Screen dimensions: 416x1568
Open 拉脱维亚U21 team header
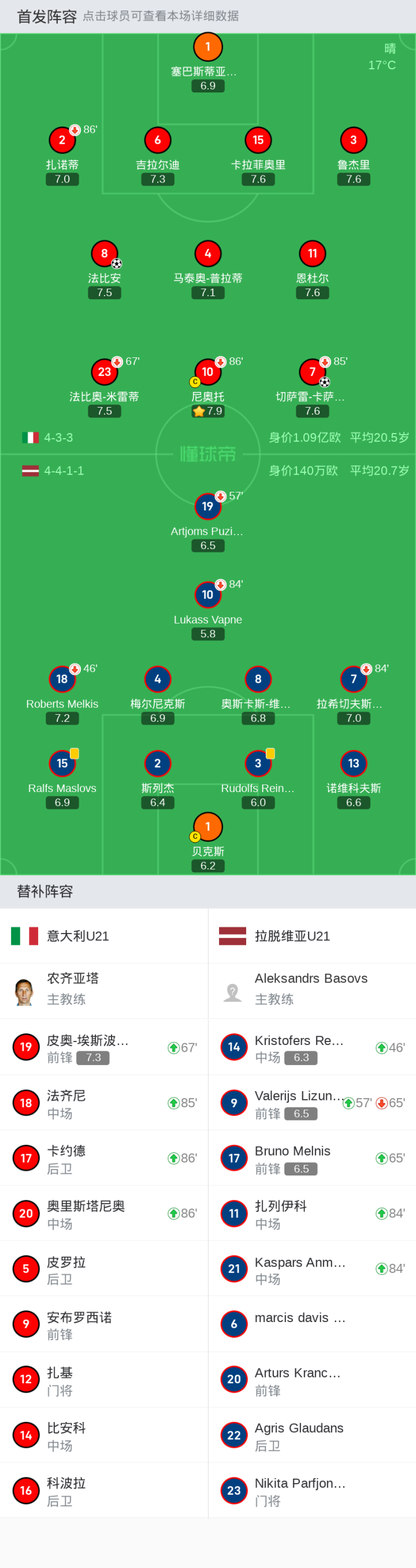pyautogui.click(x=312, y=936)
